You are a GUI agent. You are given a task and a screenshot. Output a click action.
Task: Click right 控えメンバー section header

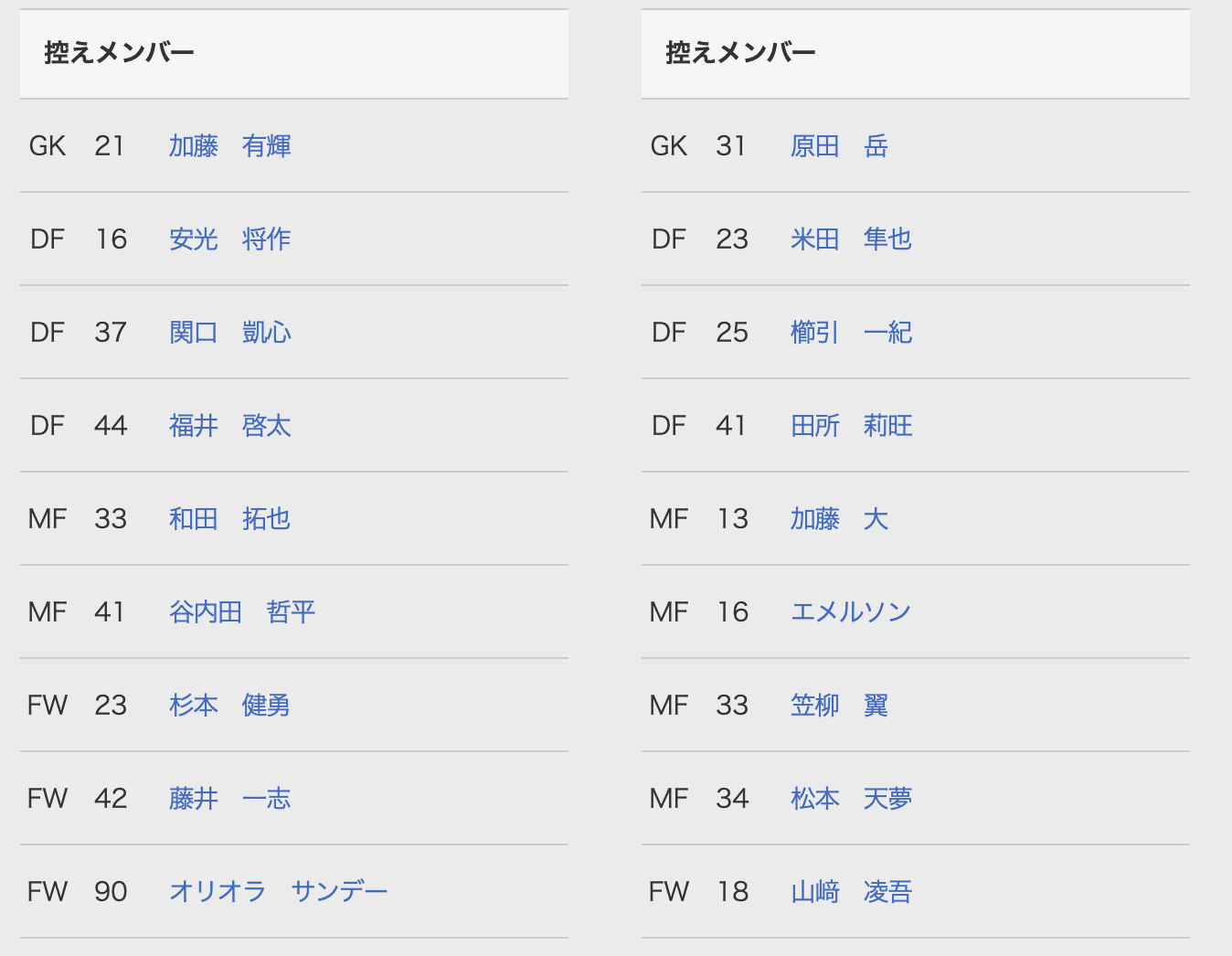coord(741,53)
